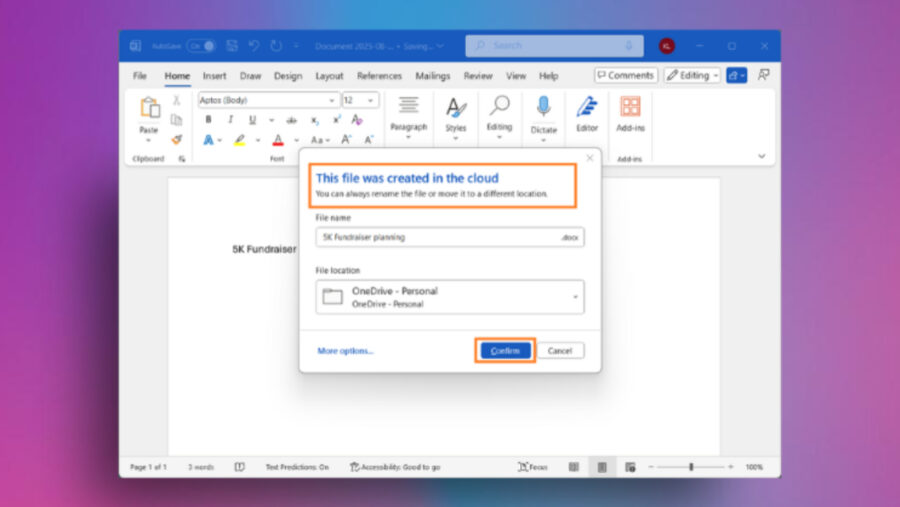Screen dimensions: 900x507
Task: Close the cloud file dialog
Action: pos(589,158)
